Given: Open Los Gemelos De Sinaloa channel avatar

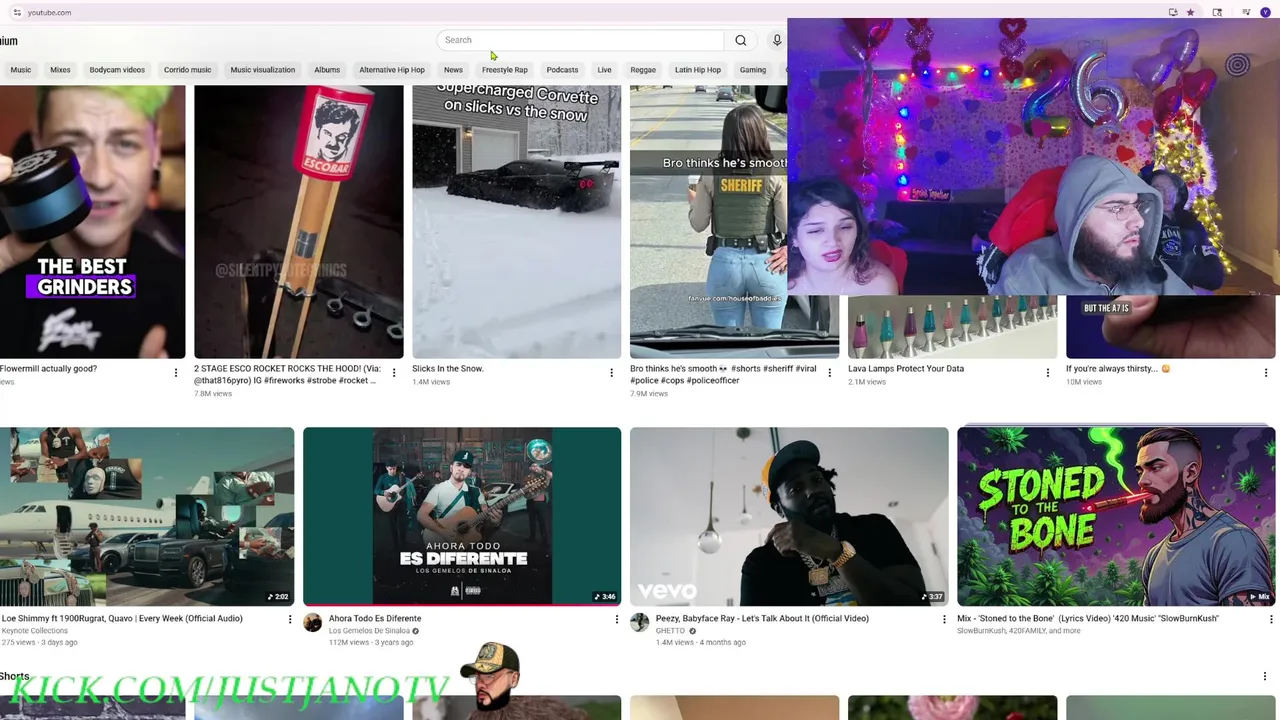Looking at the screenshot, I should pyautogui.click(x=313, y=623).
